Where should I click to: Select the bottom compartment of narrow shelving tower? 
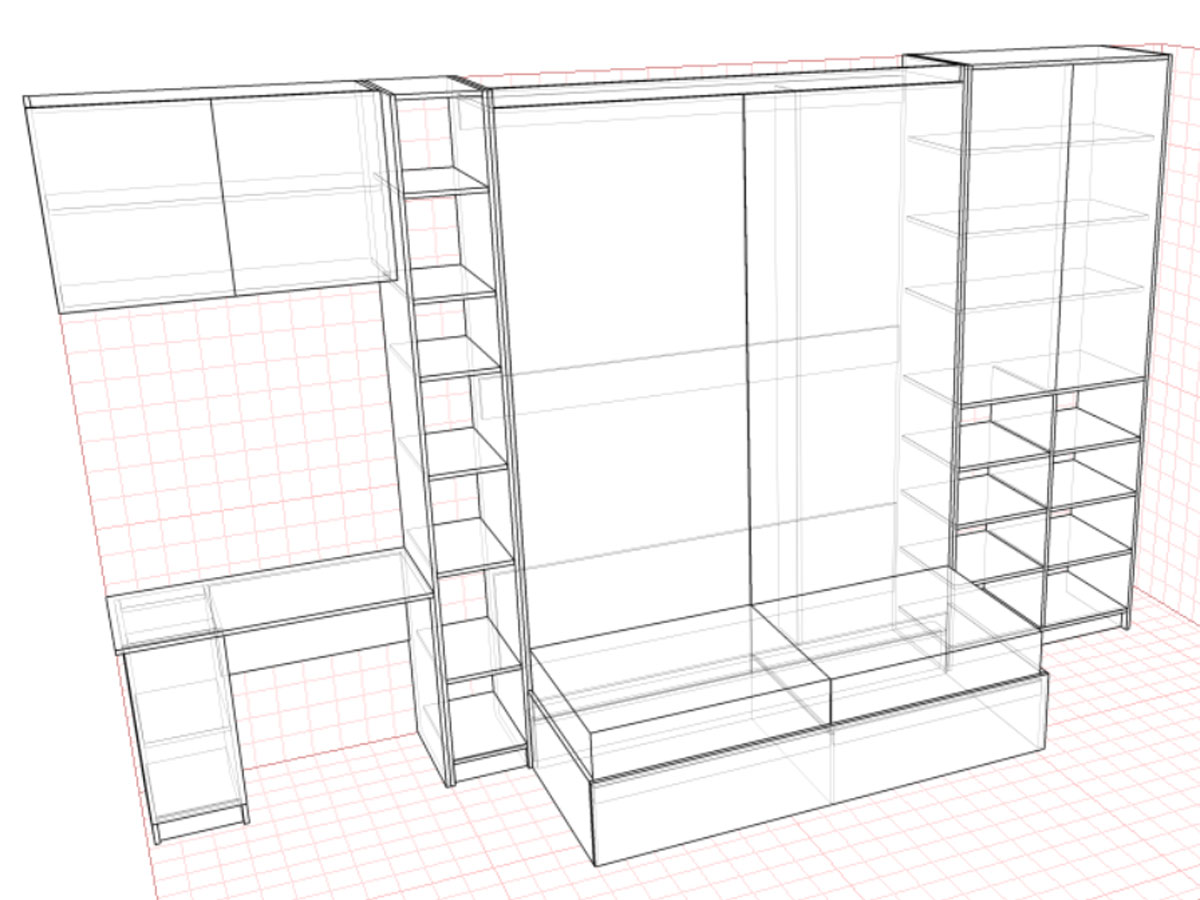[485, 725]
